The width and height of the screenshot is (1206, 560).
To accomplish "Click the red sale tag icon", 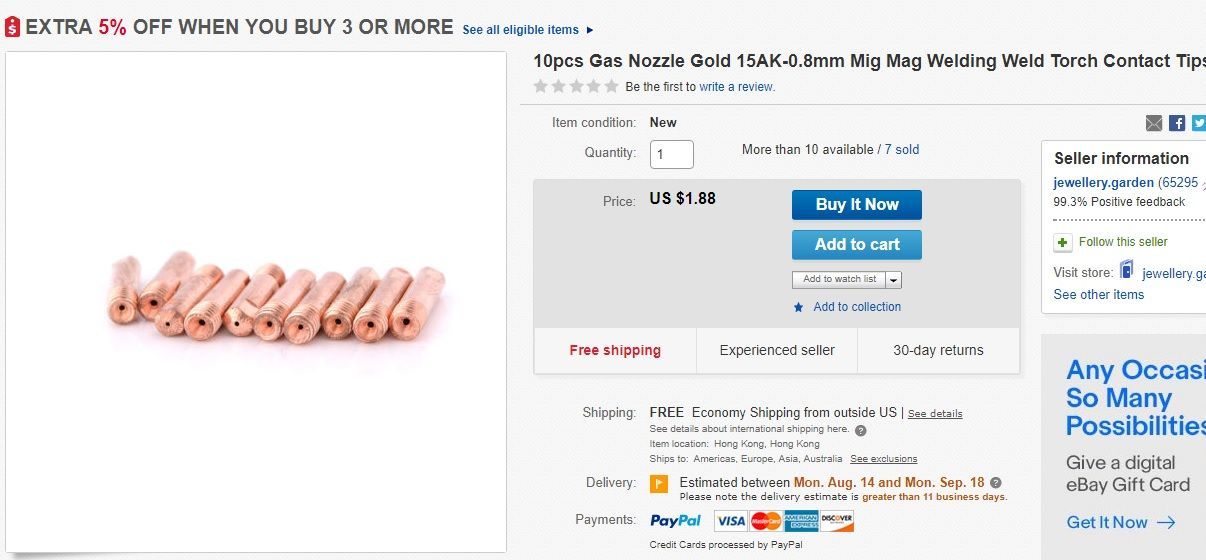I will pyautogui.click(x=12, y=28).
